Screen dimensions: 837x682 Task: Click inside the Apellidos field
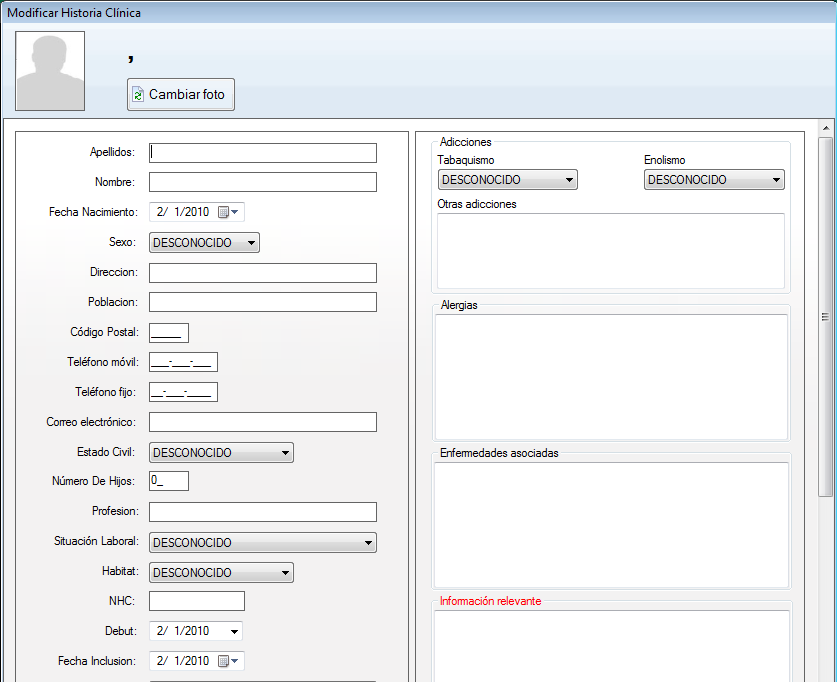point(262,152)
